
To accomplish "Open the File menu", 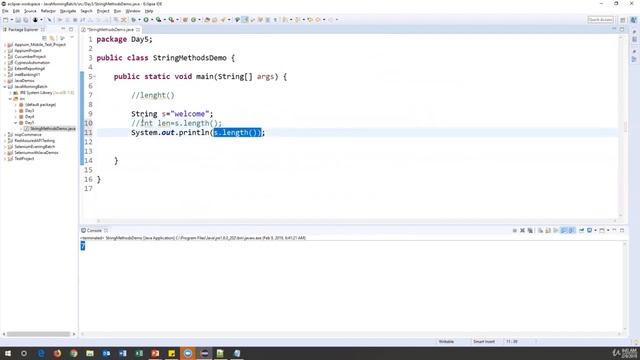I will pos(5,11).
